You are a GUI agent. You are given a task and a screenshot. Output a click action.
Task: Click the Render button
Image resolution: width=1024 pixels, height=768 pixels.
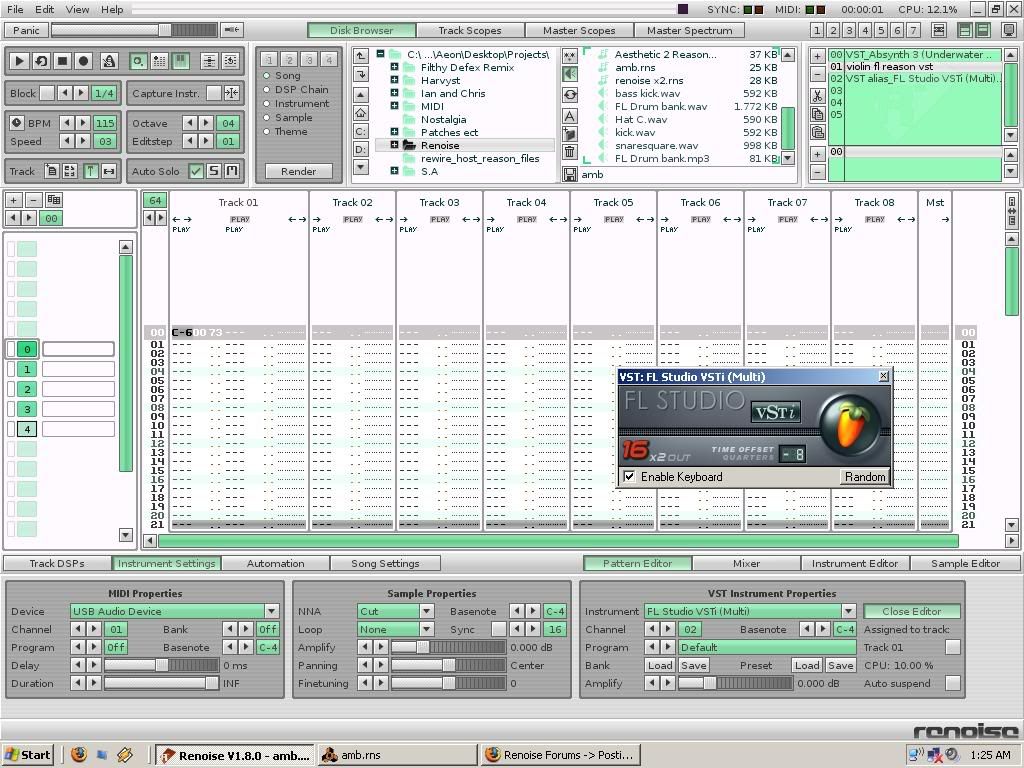pos(298,171)
